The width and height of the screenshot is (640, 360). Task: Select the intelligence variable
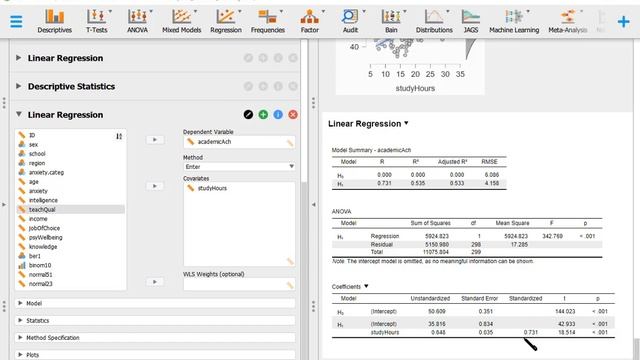pos(71,200)
